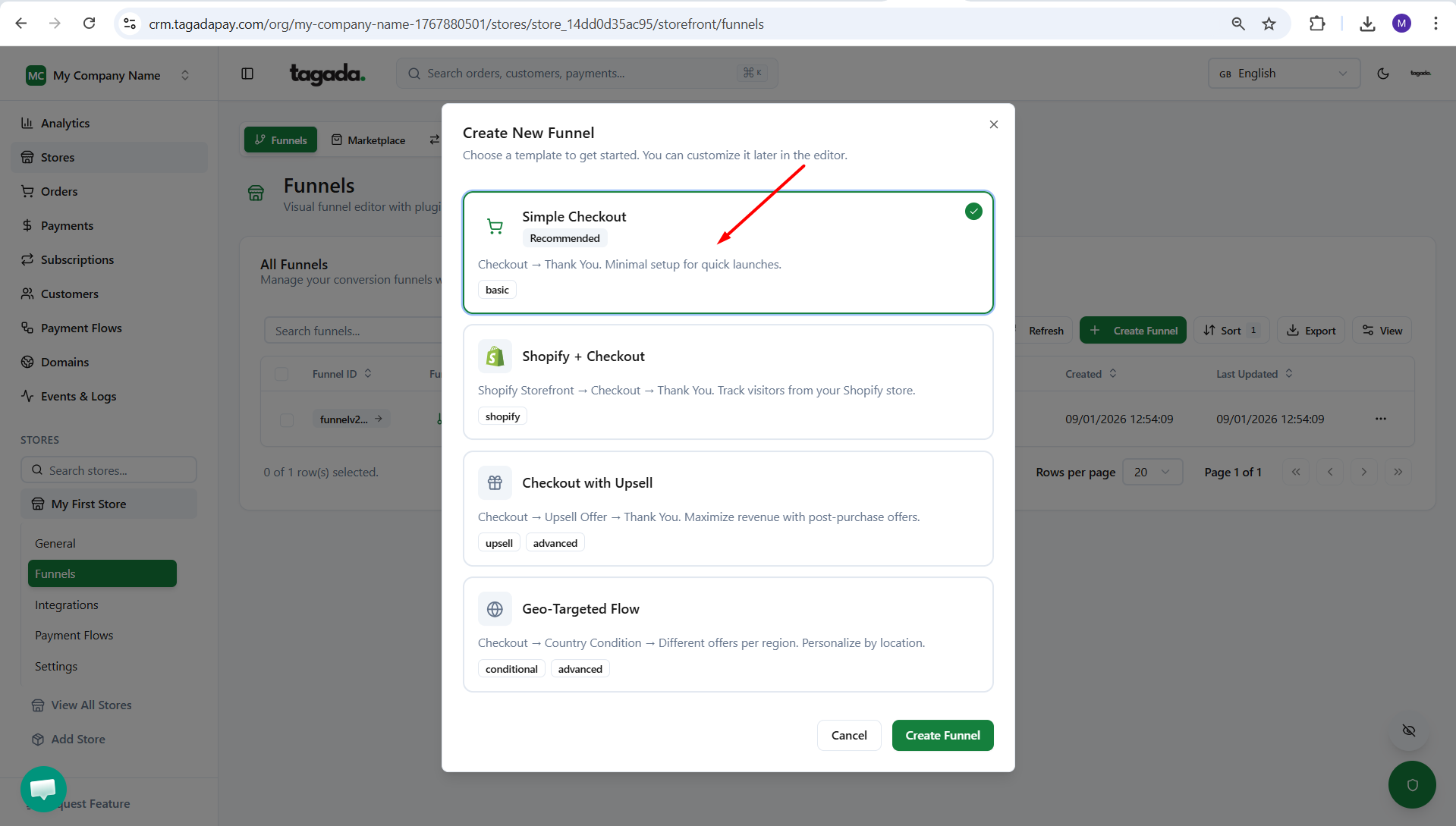Open My Company Name organization switcher
The image size is (1456, 826).
tap(108, 75)
